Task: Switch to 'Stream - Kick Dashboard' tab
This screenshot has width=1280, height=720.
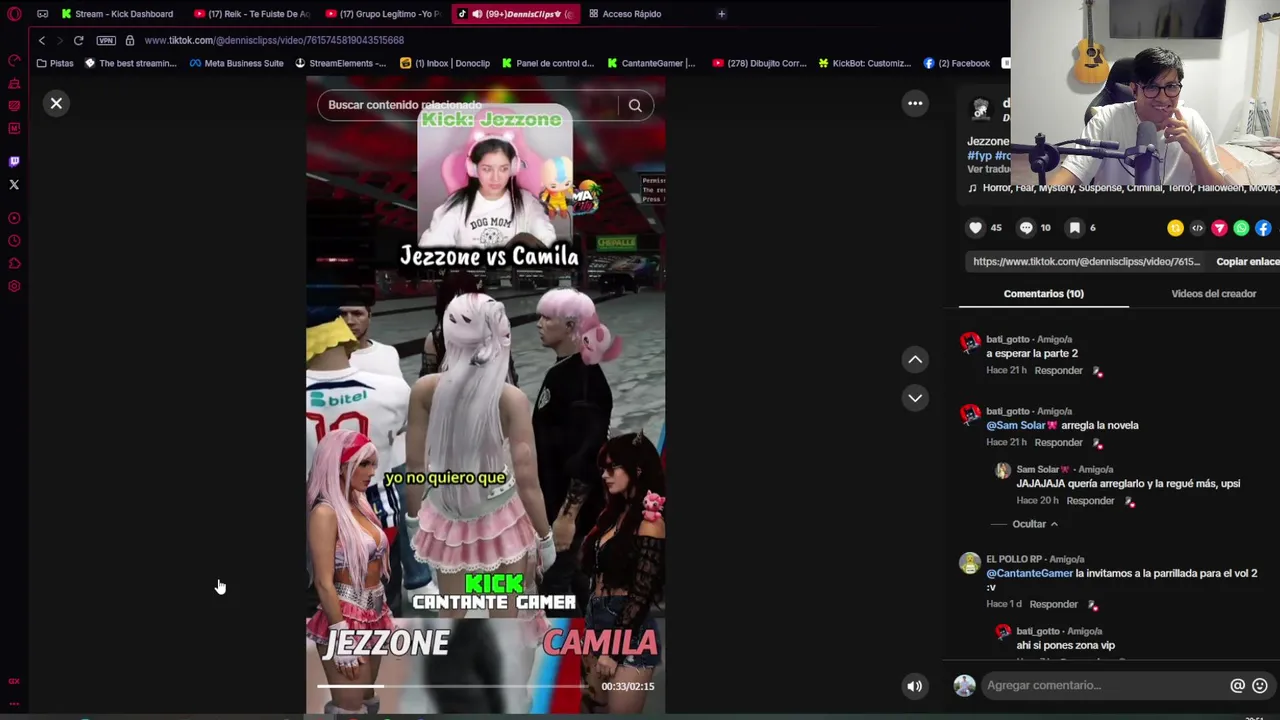Action: pos(116,14)
